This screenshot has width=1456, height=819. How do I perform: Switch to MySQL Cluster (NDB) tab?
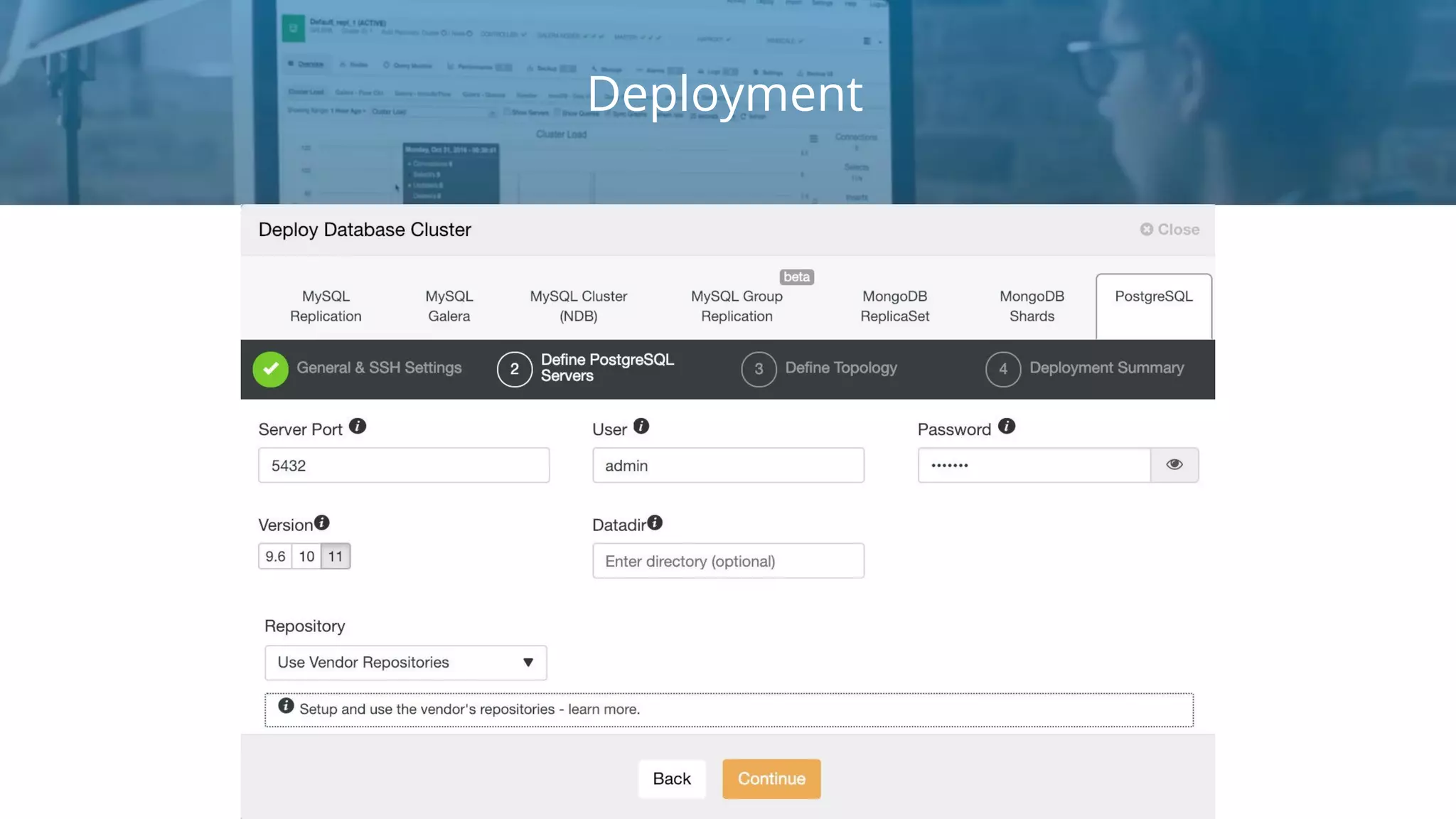tap(579, 306)
